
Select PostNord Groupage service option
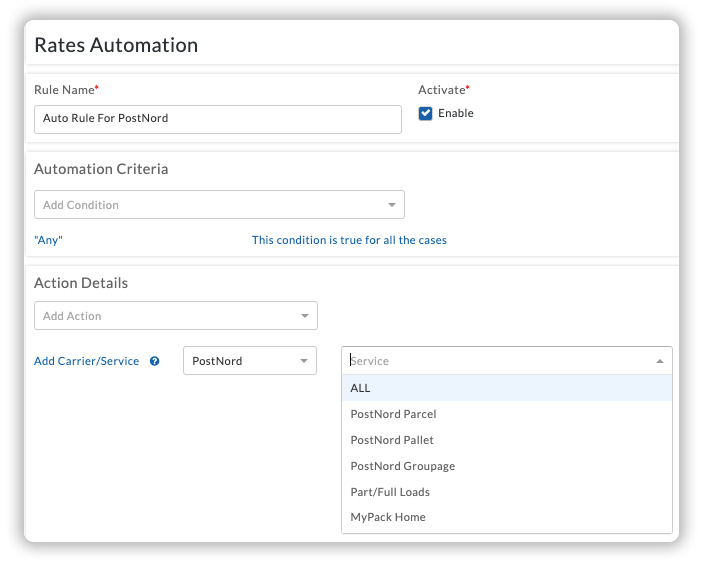(x=507, y=466)
